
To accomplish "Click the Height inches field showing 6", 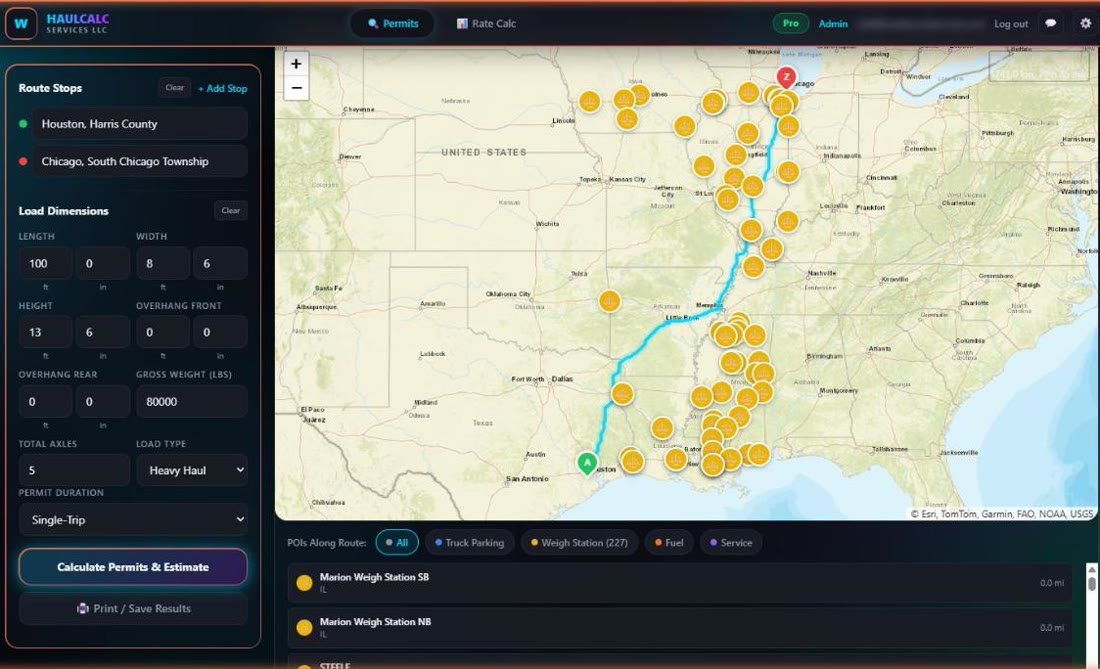I will pos(102,332).
